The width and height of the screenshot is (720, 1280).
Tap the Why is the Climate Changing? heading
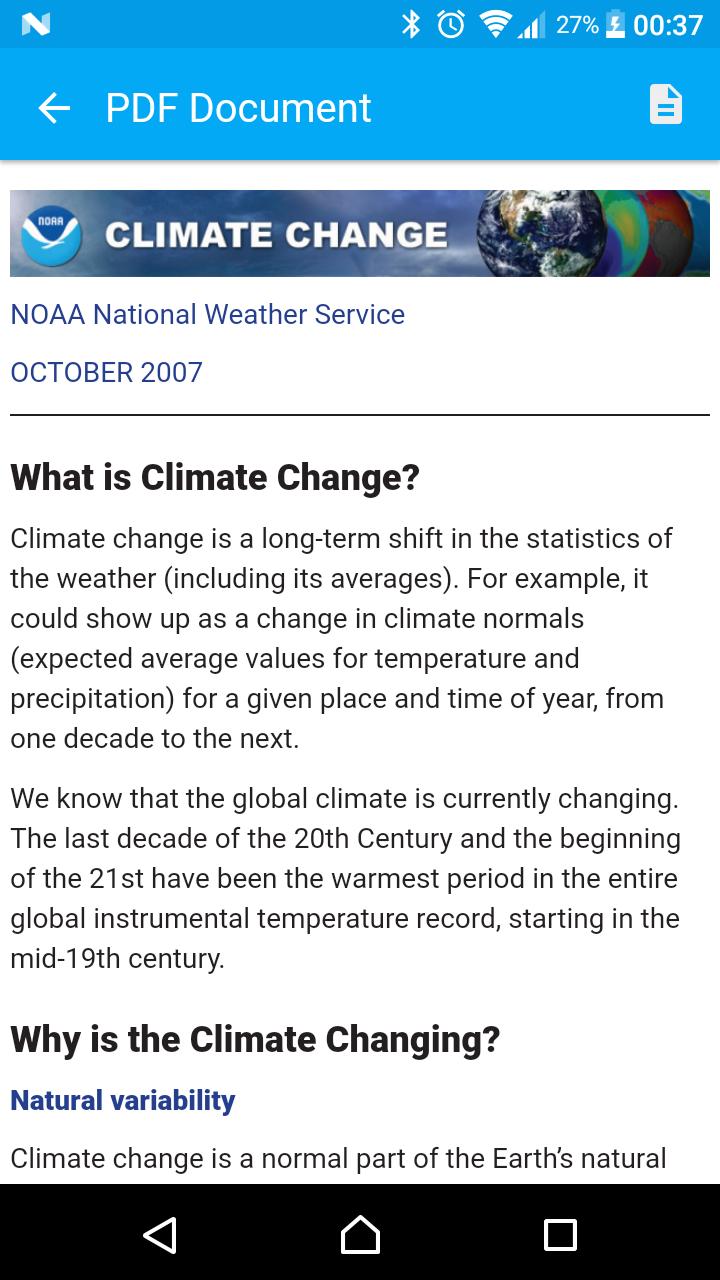[x=255, y=1039]
